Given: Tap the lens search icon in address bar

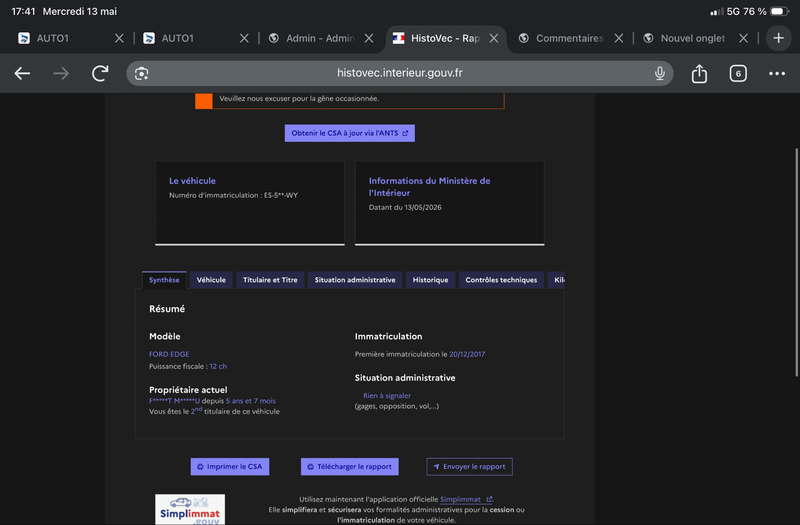Looking at the screenshot, I should coord(141,73).
